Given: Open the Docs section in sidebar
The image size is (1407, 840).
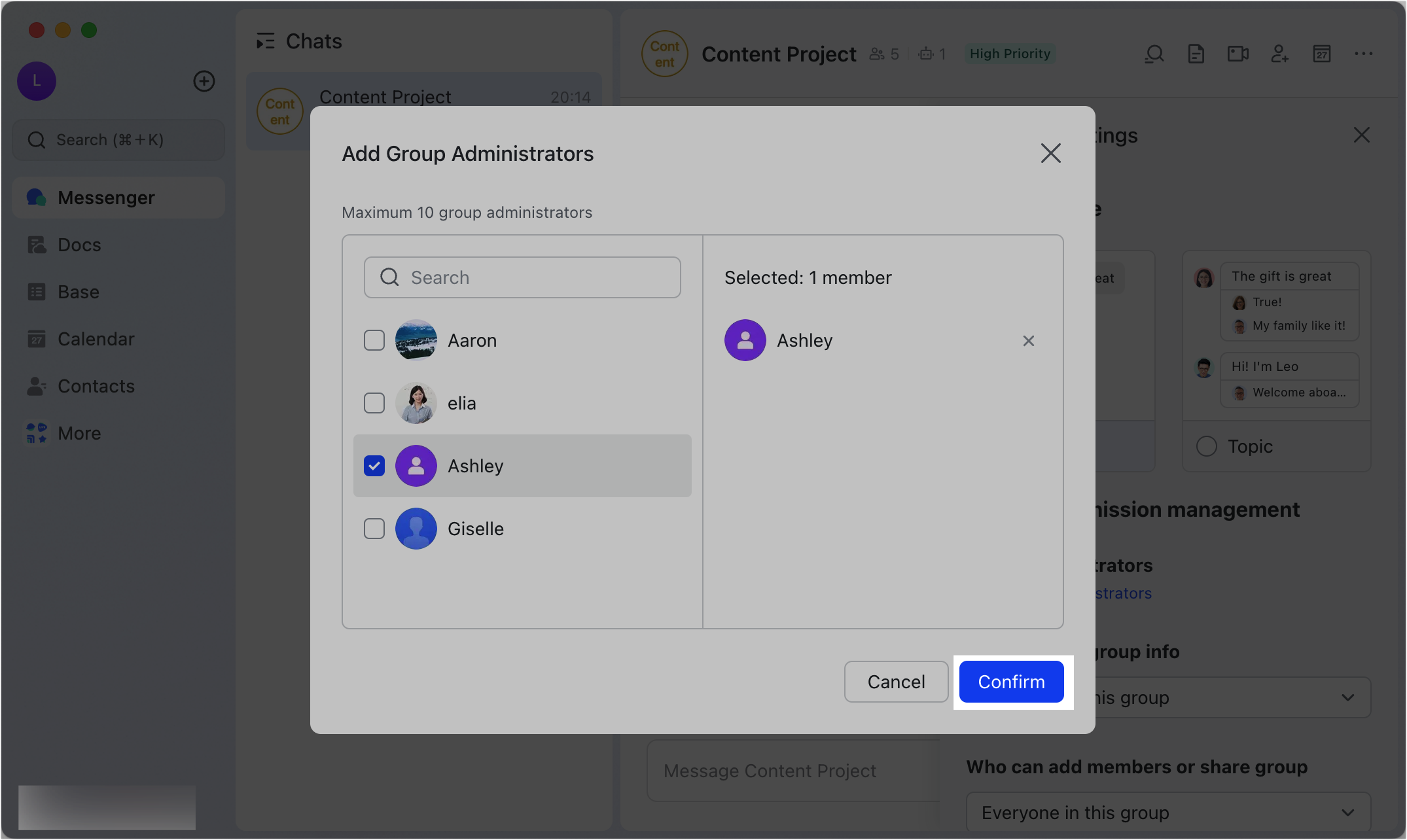Looking at the screenshot, I should pyautogui.click(x=80, y=244).
